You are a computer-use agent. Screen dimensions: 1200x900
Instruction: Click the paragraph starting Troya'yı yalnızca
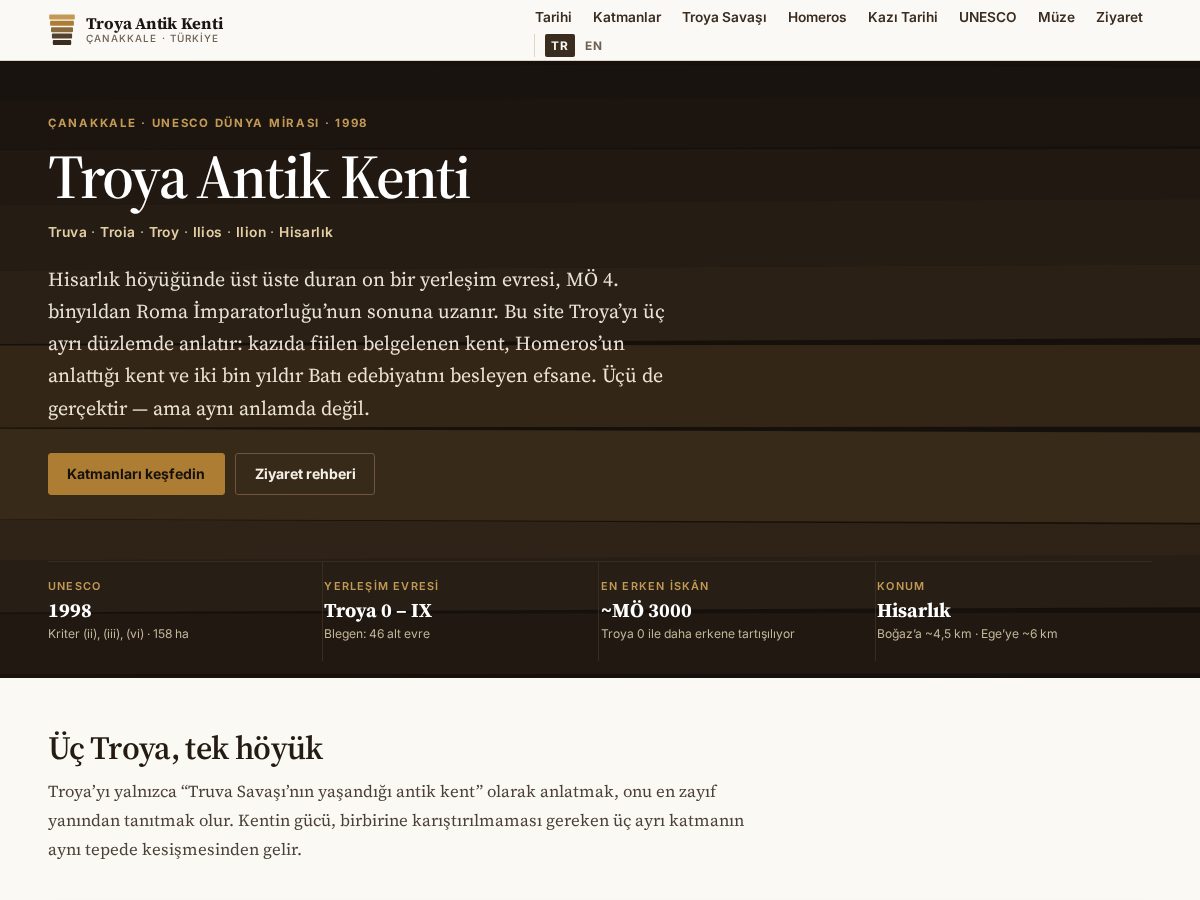(396, 821)
